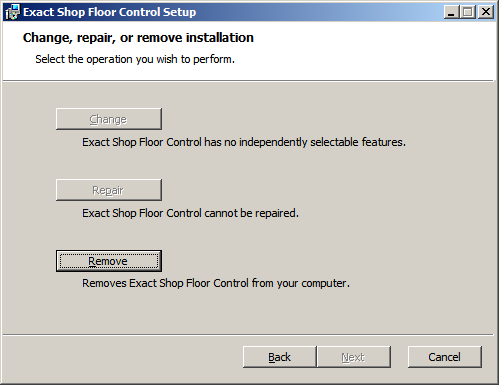Click the separator line above the Cancel button
This screenshot has width=499, height=385.
[248, 334]
